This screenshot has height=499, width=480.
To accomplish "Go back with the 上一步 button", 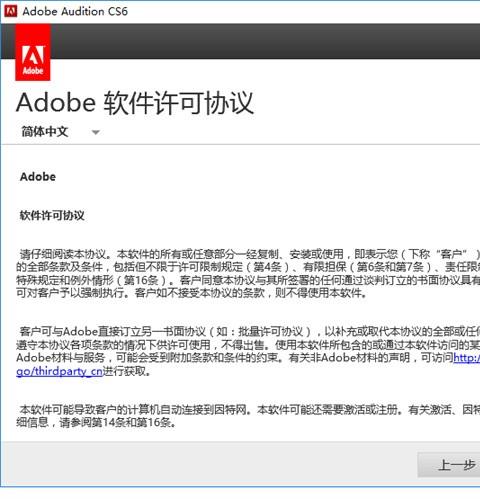I will (x=449, y=465).
